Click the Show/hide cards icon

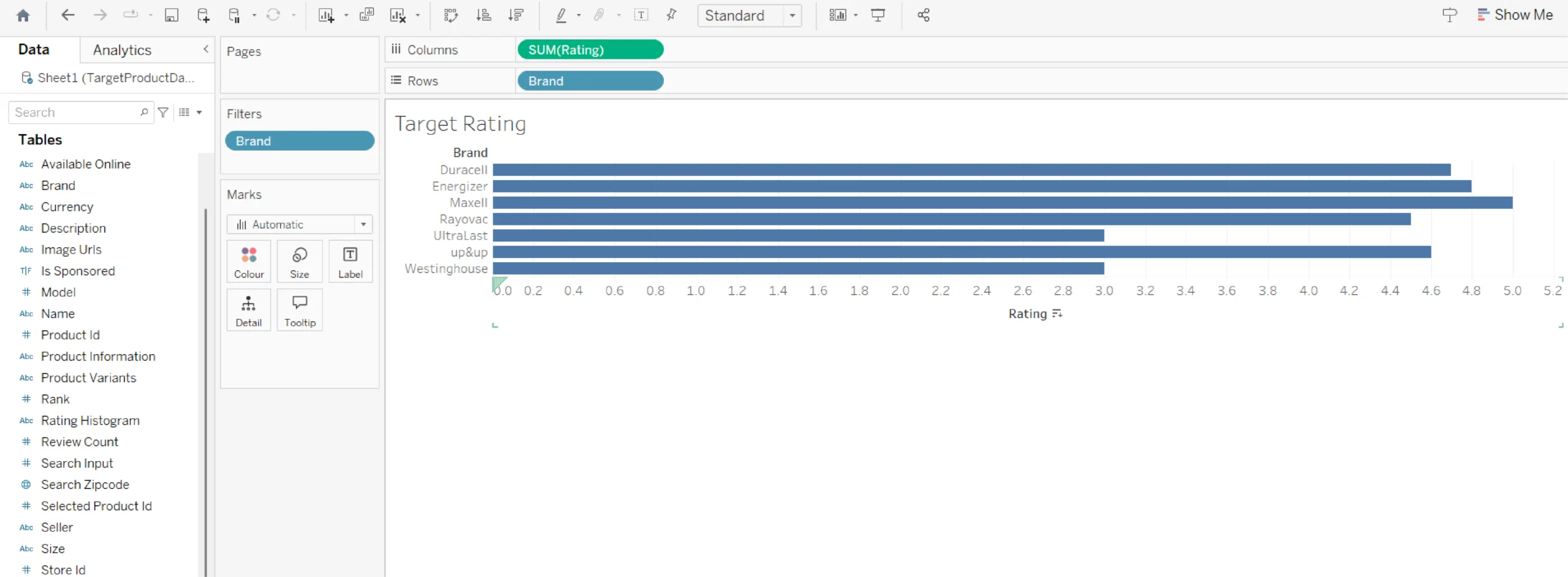(837, 15)
